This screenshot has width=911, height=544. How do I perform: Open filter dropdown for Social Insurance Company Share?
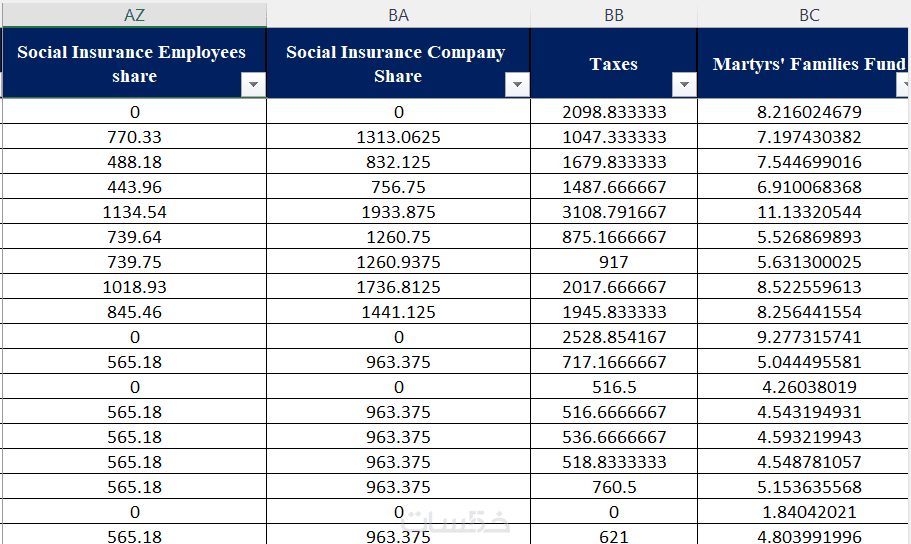[x=517, y=84]
